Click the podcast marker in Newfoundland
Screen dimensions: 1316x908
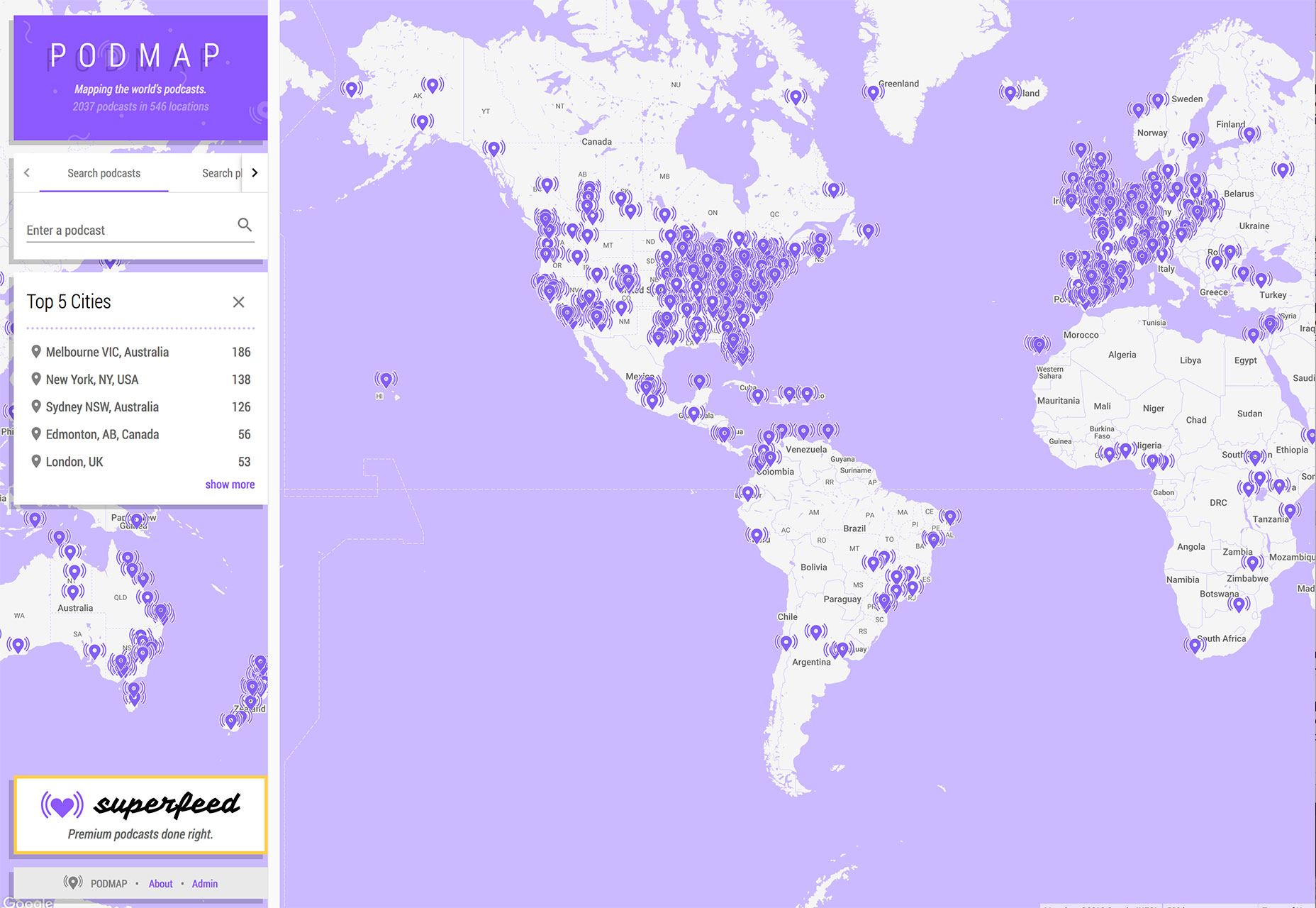click(x=868, y=231)
